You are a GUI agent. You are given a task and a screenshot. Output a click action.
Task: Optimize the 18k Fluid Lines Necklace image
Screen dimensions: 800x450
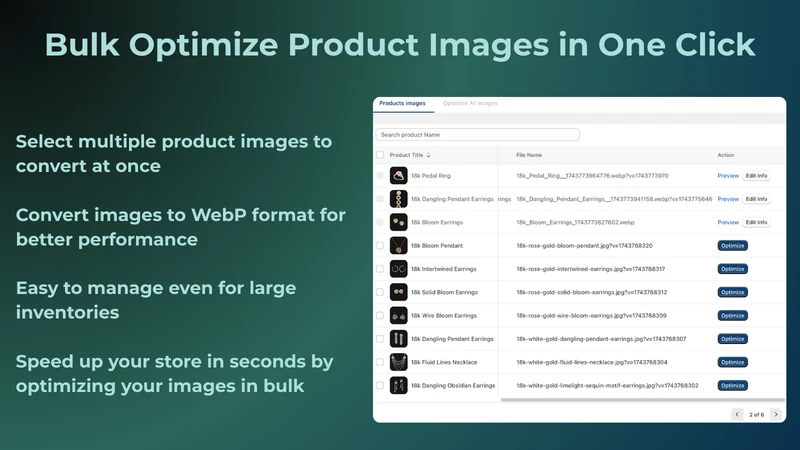[x=733, y=362]
